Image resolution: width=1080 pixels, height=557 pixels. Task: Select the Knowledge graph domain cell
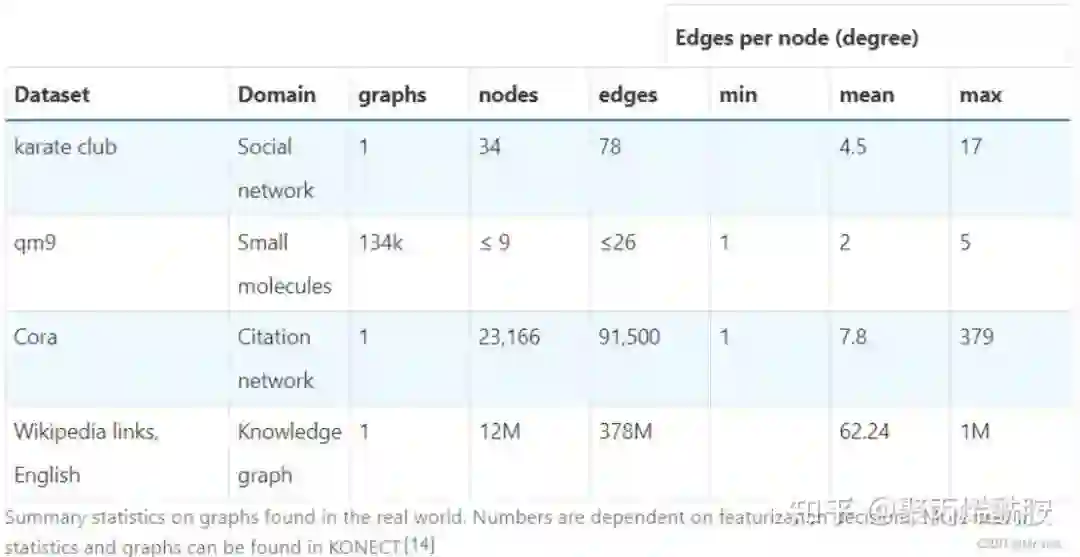pyautogui.click(x=288, y=452)
